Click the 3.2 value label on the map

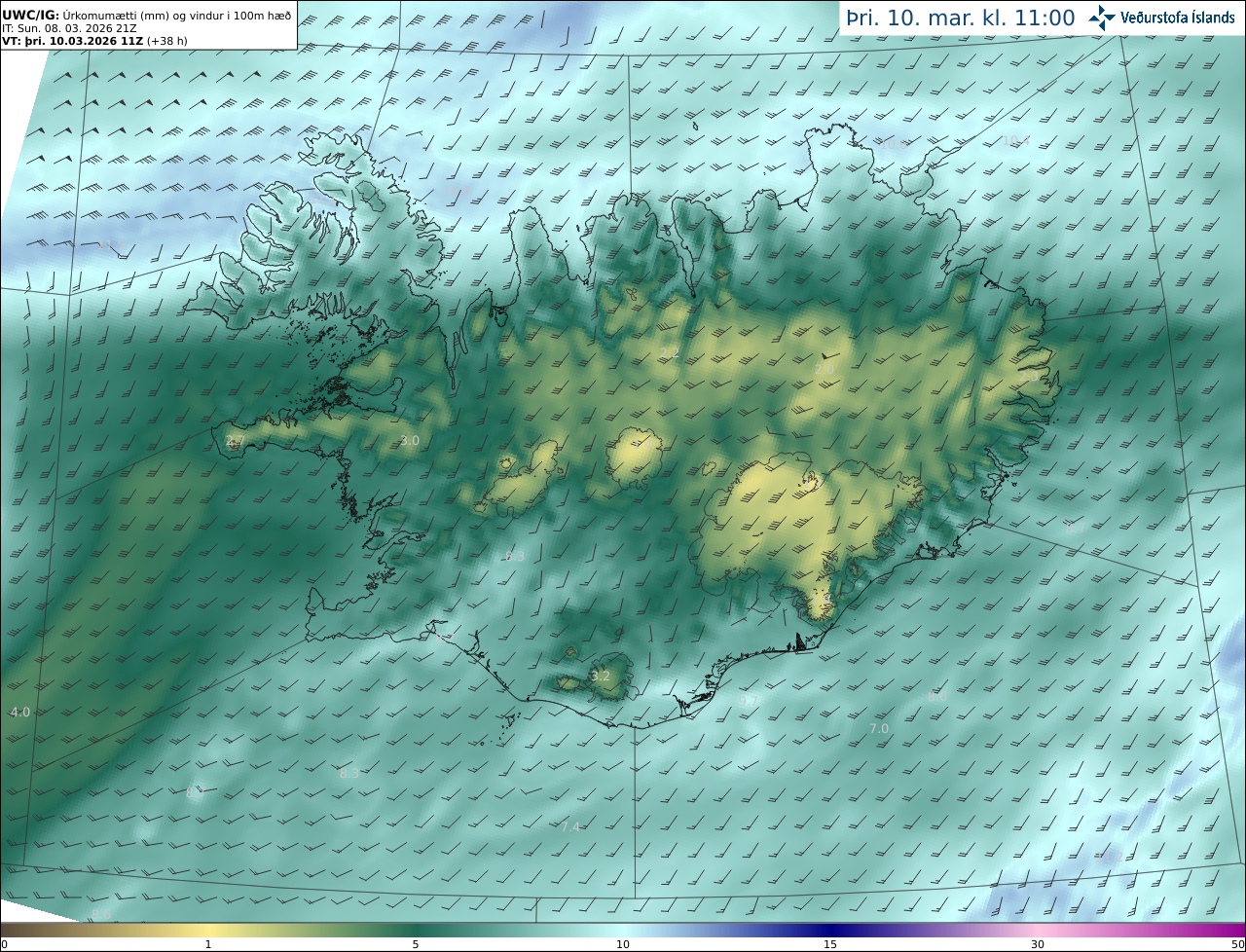pos(601,676)
